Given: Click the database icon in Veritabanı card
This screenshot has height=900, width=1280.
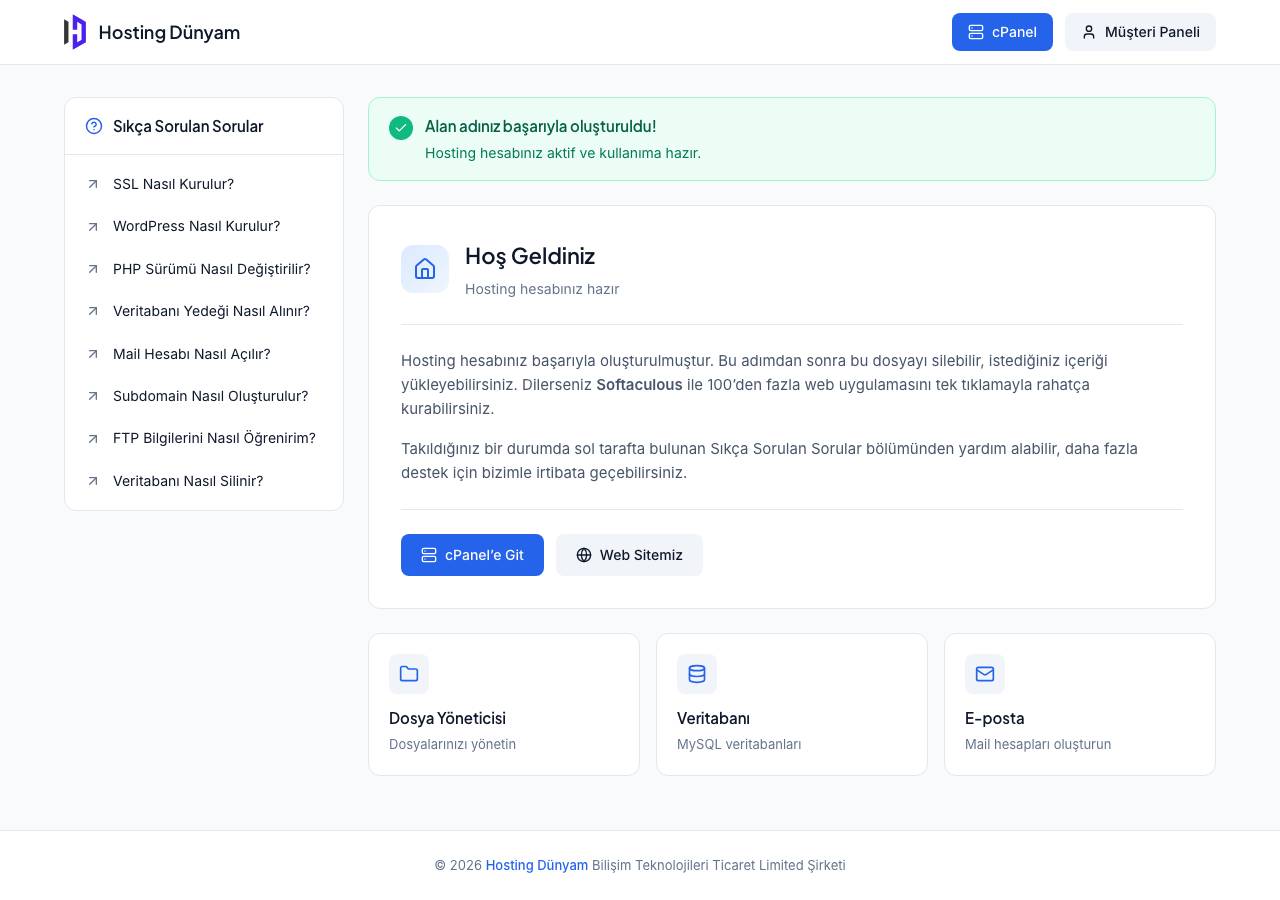Looking at the screenshot, I should point(697,674).
